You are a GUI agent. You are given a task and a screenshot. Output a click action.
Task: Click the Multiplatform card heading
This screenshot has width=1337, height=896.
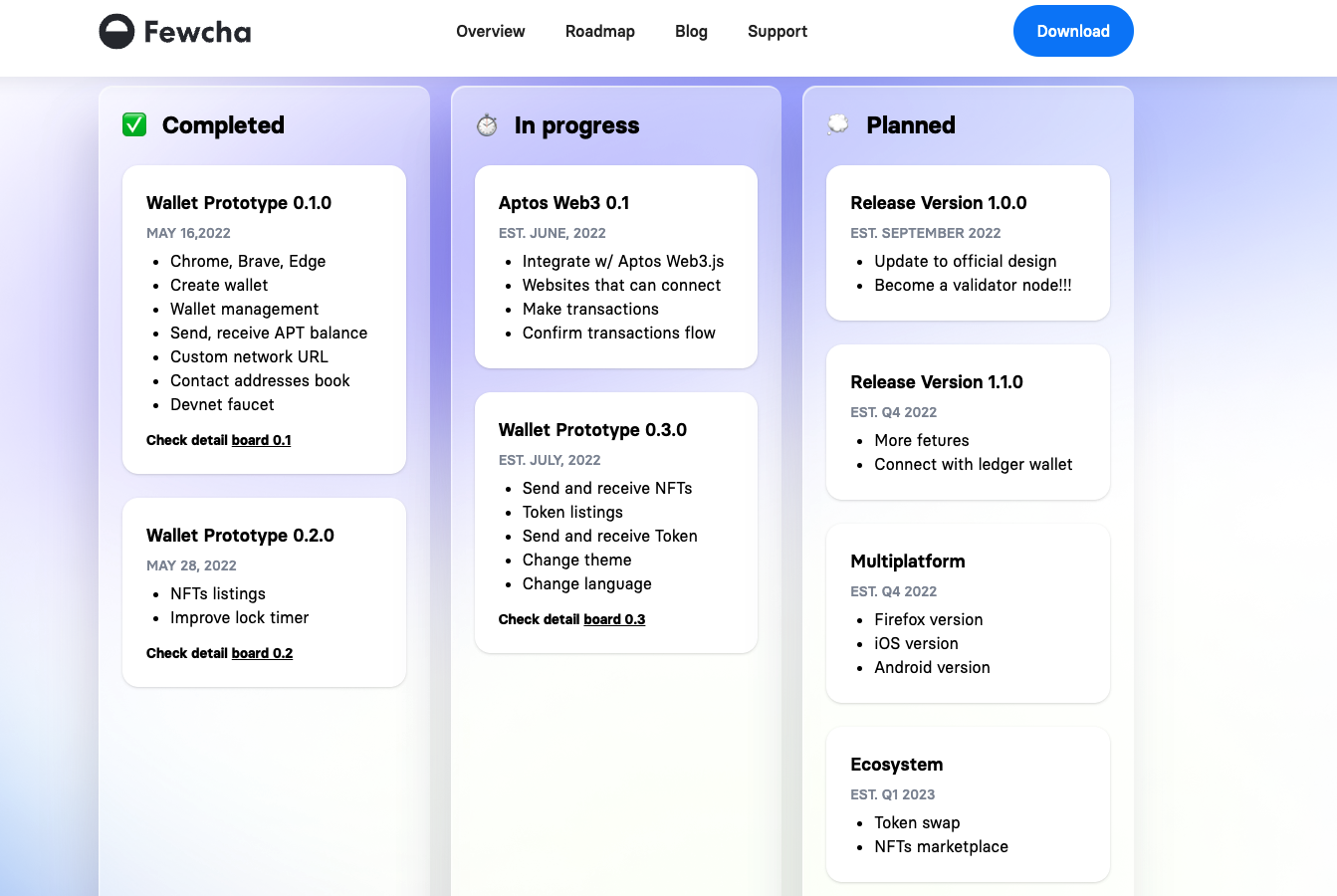tap(907, 561)
